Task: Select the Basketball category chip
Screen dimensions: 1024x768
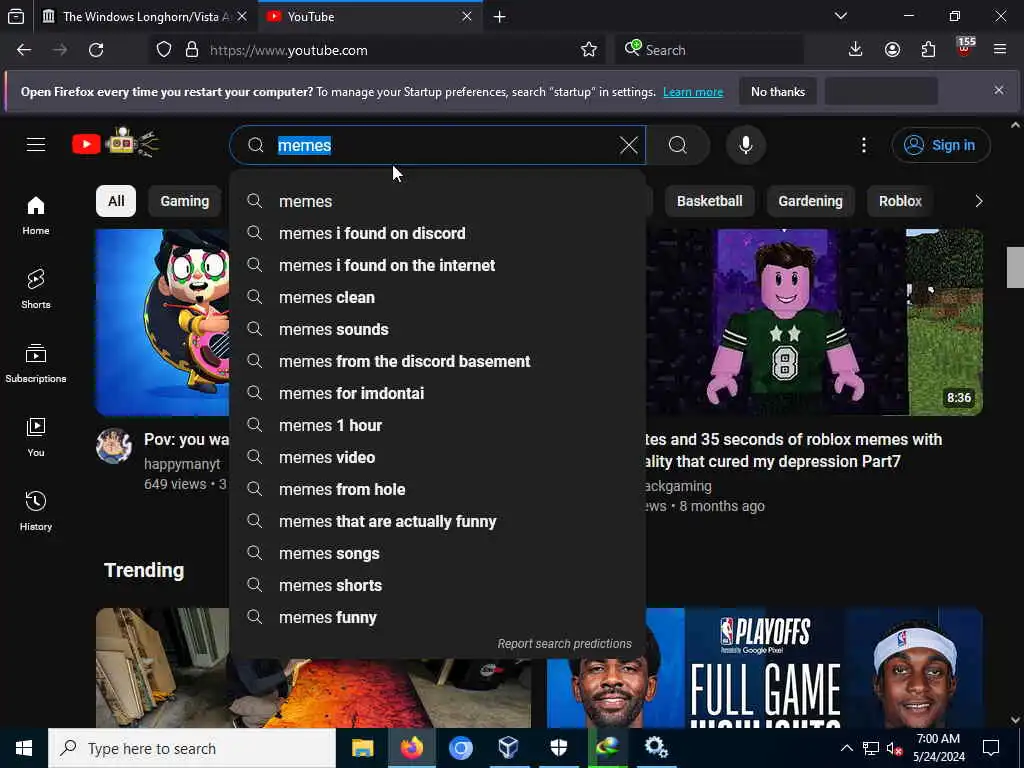Action: pos(709,201)
